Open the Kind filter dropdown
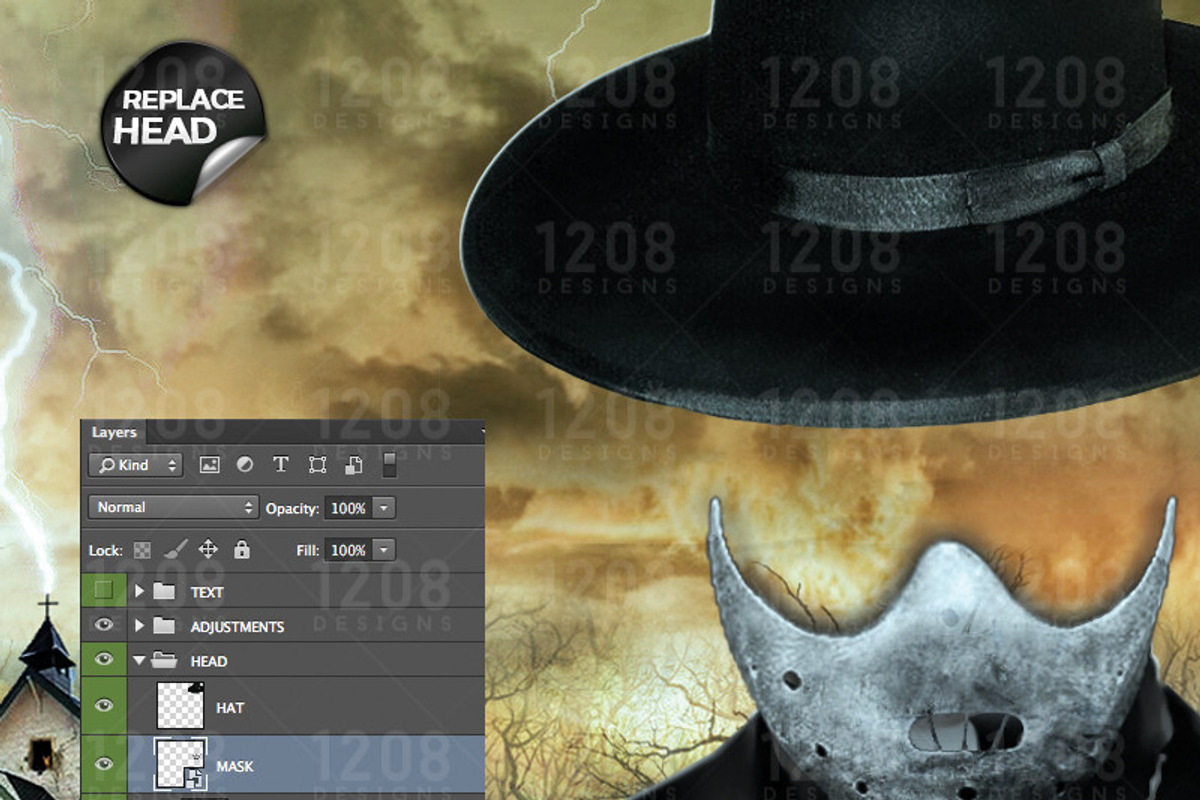The width and height of the screenshot is (1200, 800). coord(136,465)
